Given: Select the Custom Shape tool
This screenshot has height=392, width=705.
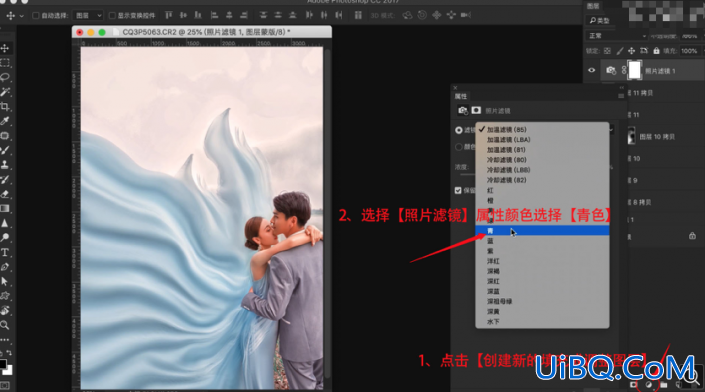Looking at the screenshot, I should pyautogui.click(x=5, y=296).
